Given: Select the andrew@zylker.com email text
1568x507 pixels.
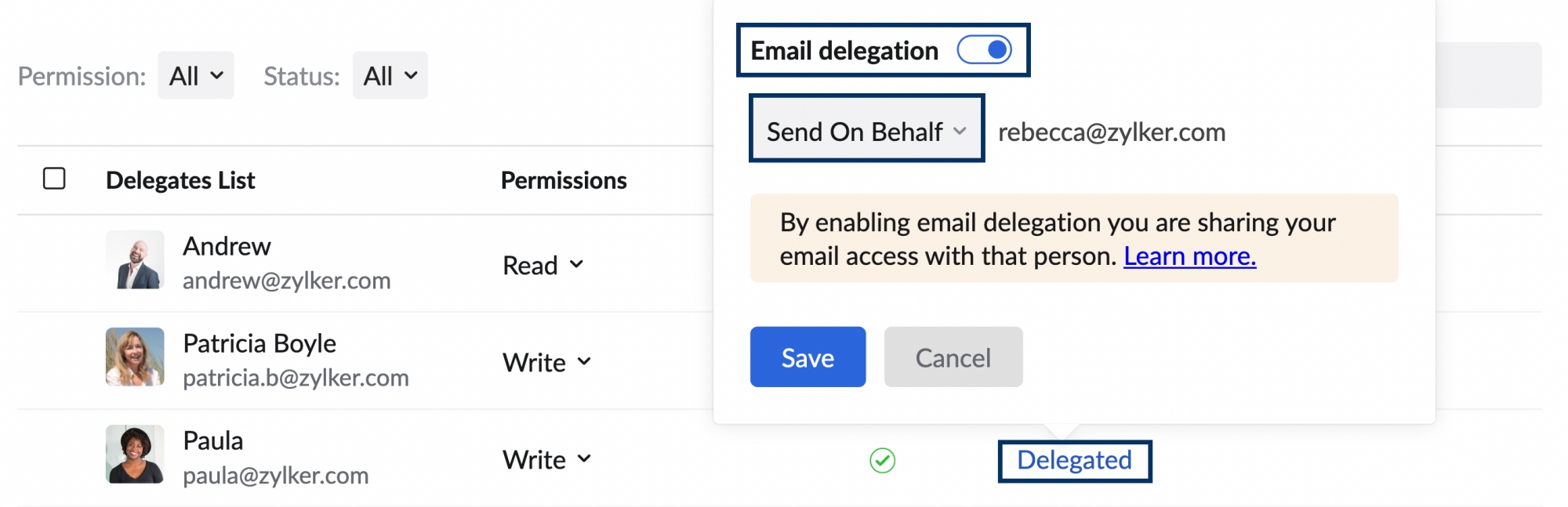Looking at the screenshot, I should pyautogui.click(x=286, y=281).
